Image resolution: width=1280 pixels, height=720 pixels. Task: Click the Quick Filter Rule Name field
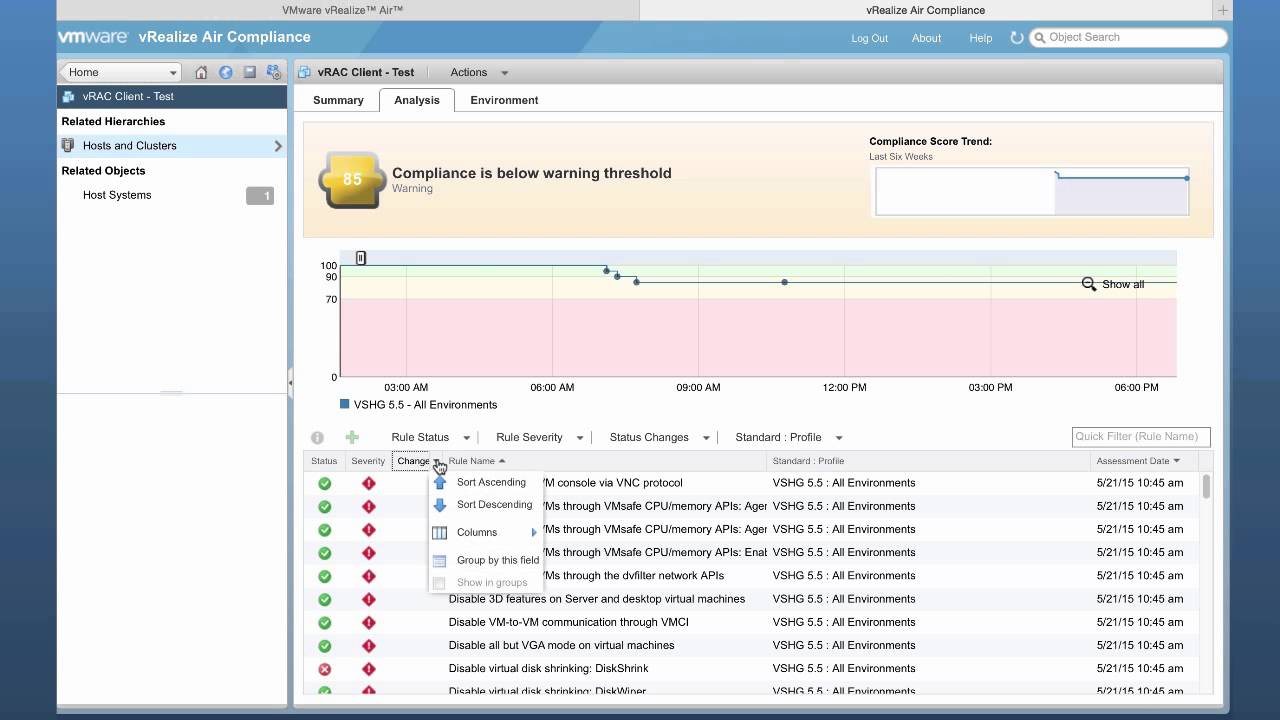pos(1141,437)
